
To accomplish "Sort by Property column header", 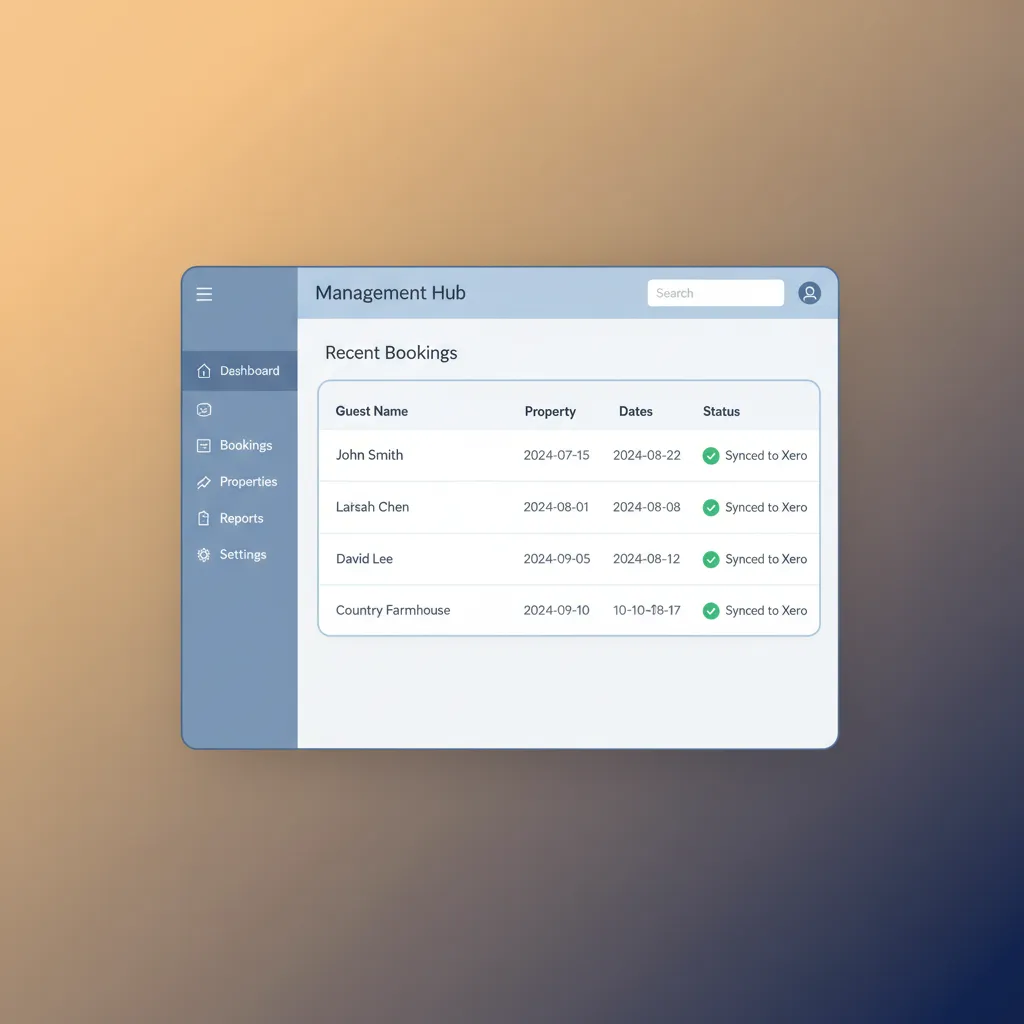I will tap(550, 411).
